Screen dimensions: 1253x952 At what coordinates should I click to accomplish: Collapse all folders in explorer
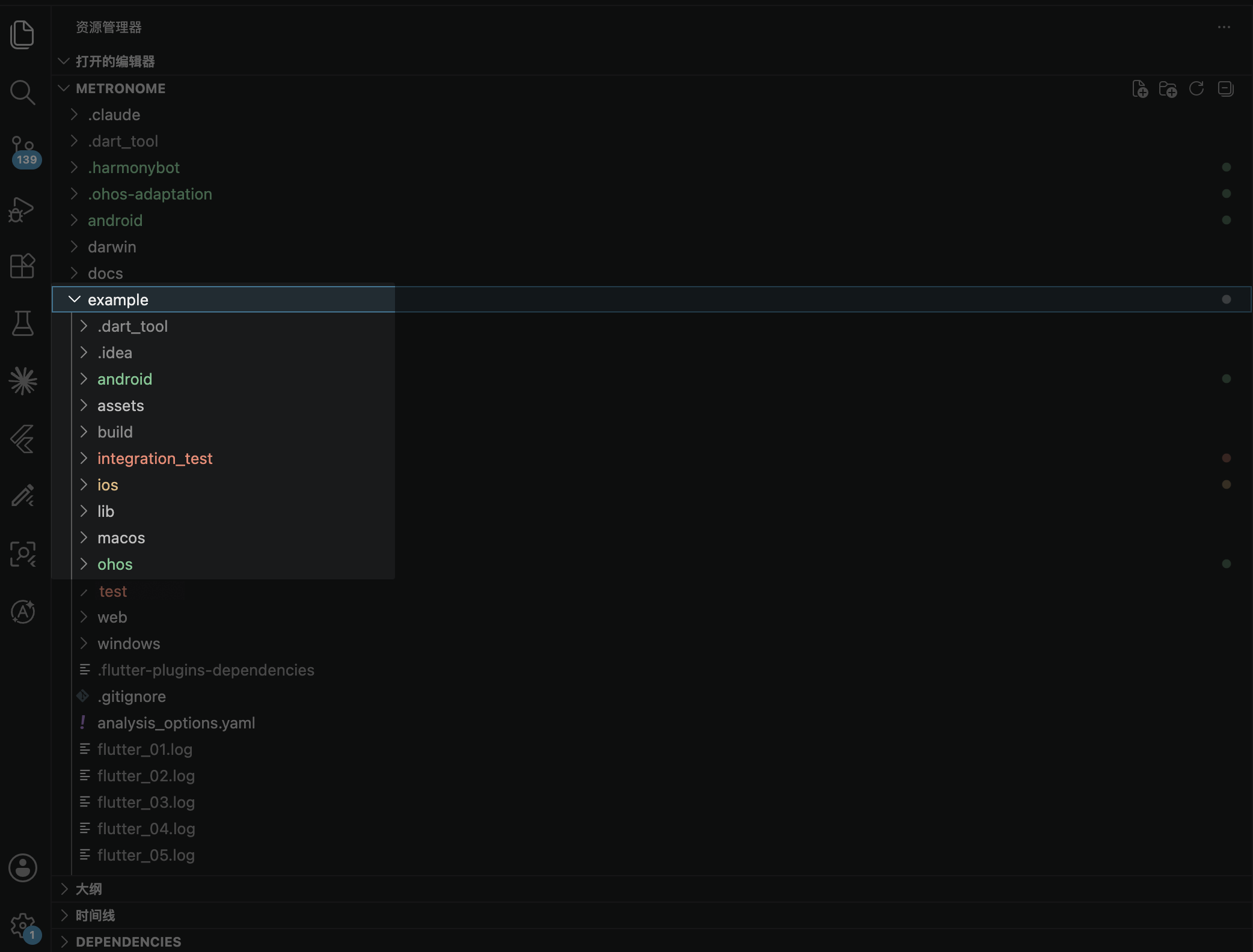1225,89
